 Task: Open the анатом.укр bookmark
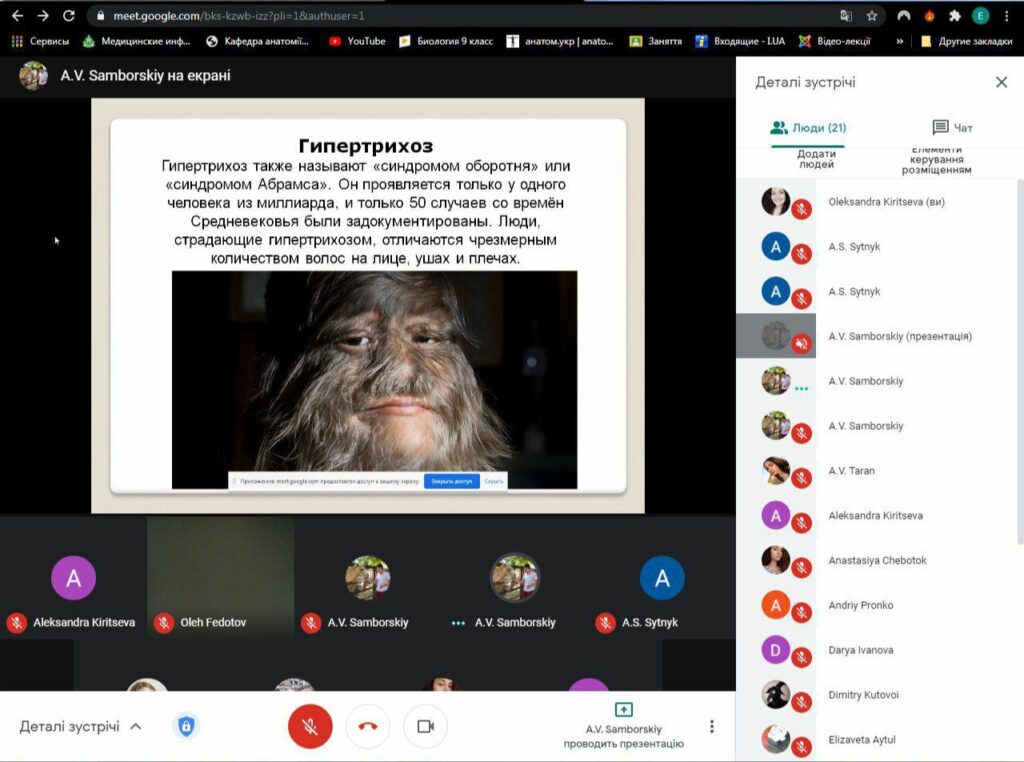pos(560,41)
